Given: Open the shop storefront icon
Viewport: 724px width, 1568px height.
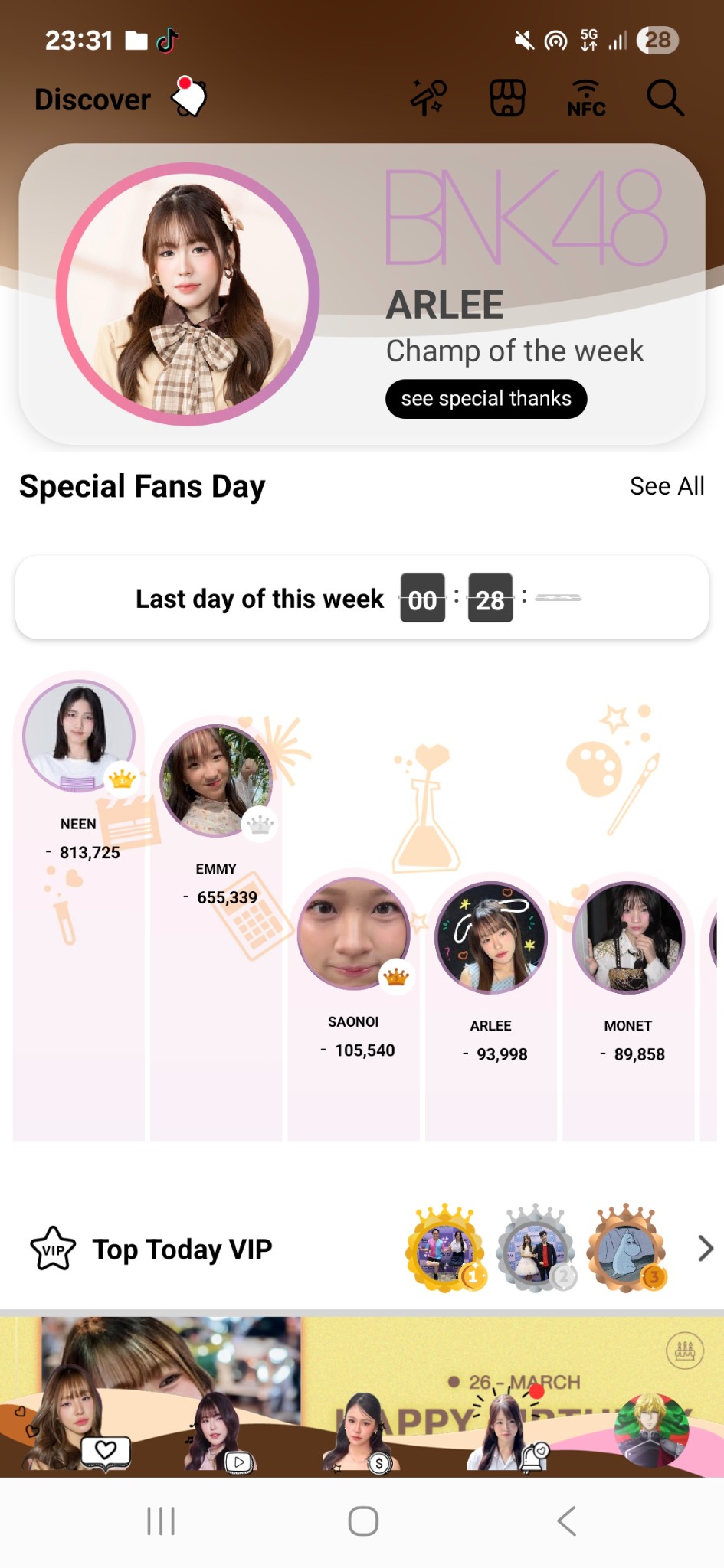Looking at the screenshot, I should coord(507,98).
